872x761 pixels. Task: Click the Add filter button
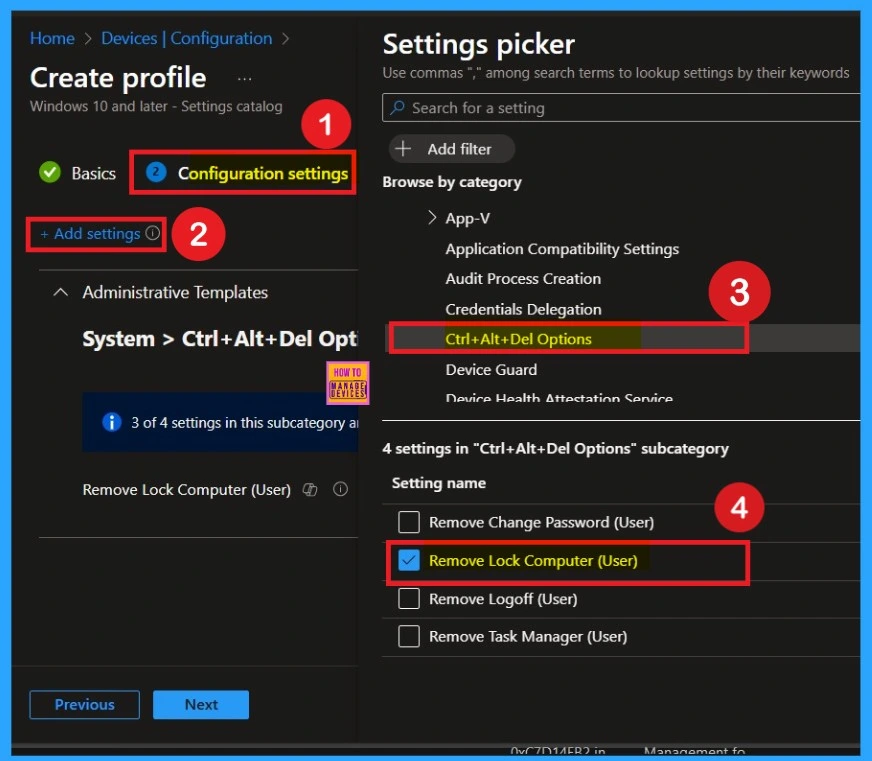pyautogui.click(x=452, y=149)
